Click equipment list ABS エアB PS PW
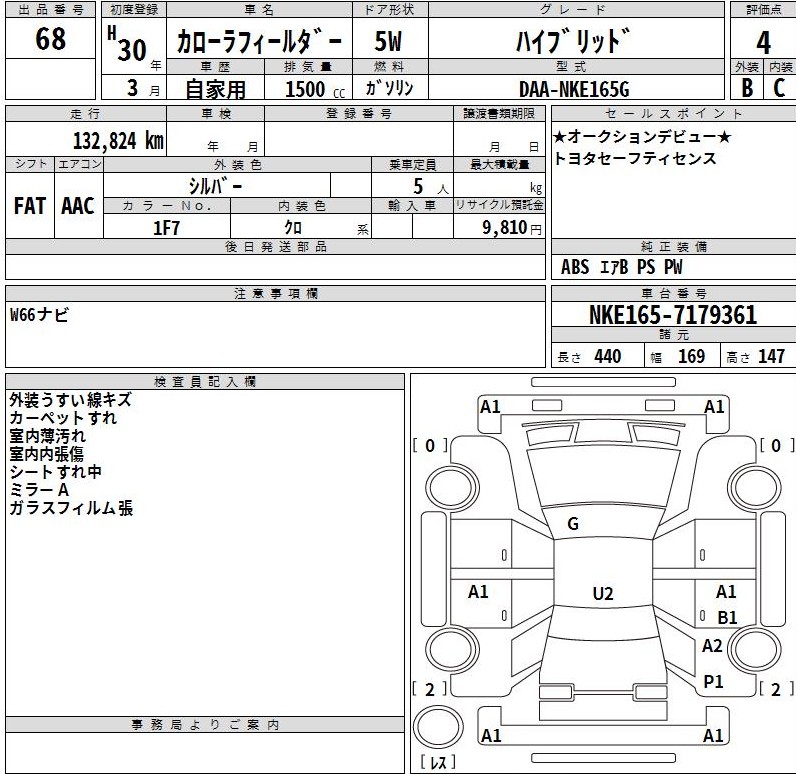Screen dimensions: 796x774 click(621, 267)
